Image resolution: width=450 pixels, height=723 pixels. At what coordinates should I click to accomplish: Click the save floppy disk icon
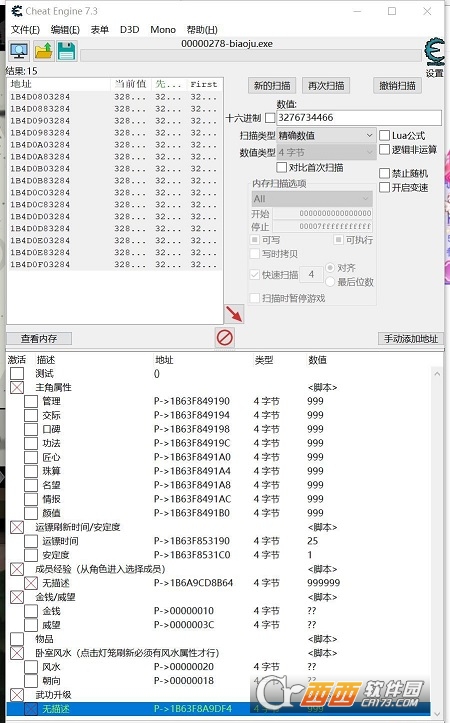point(67,51)
